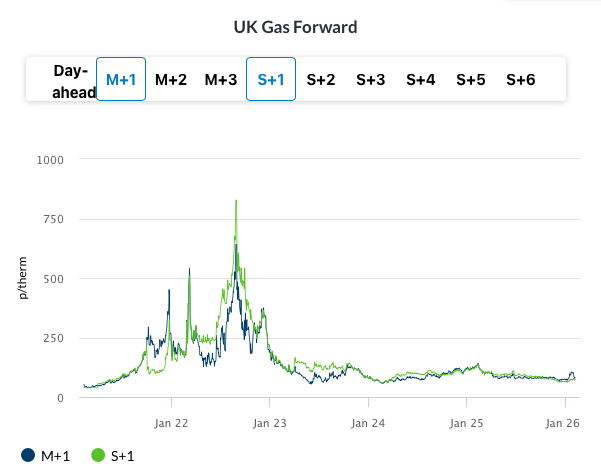Click the Jan 26 x-axis label
The width and height of the screenshot is (601, 476).
click(564, 422)
